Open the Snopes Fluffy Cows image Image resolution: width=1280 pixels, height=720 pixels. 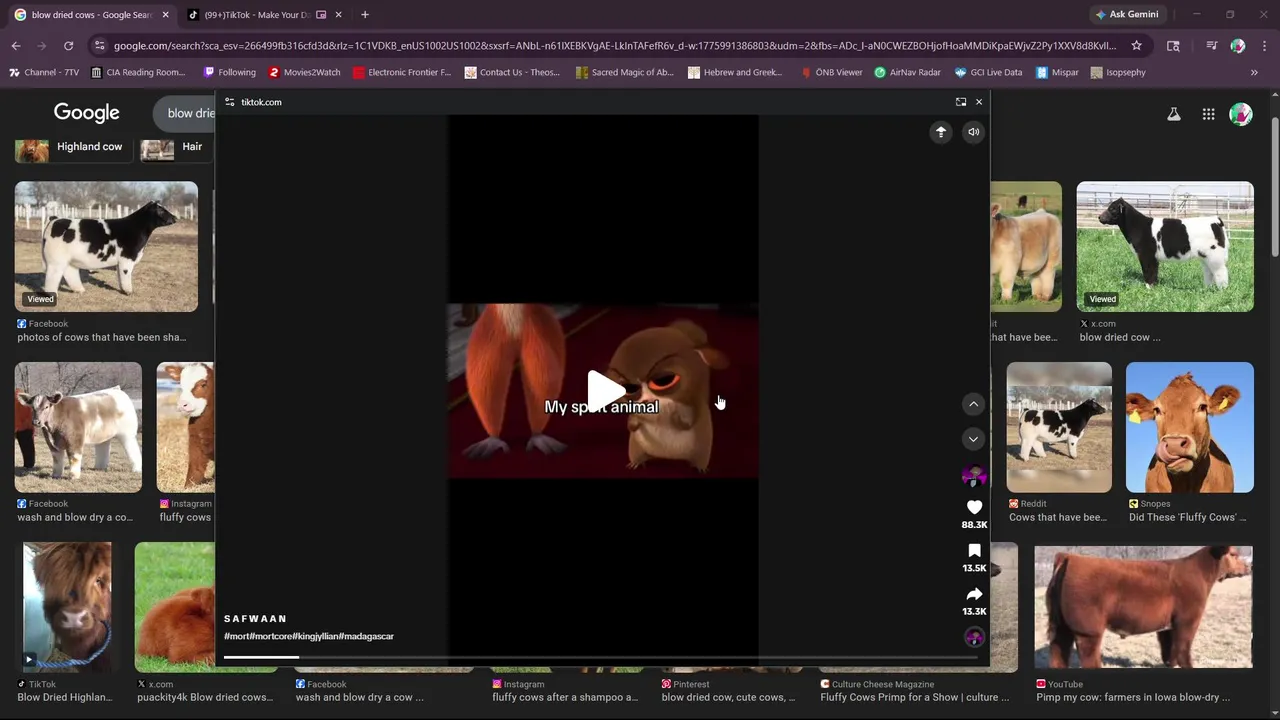pos(1189,427)
